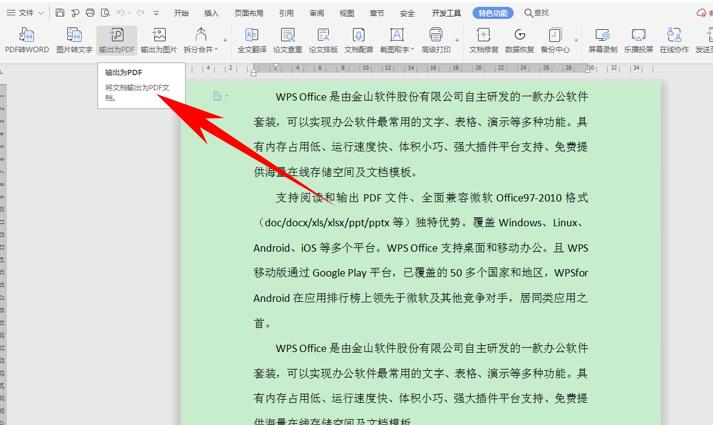Open the 文档修复 document repair tool
713x425 pixels.
pos(484,40)
